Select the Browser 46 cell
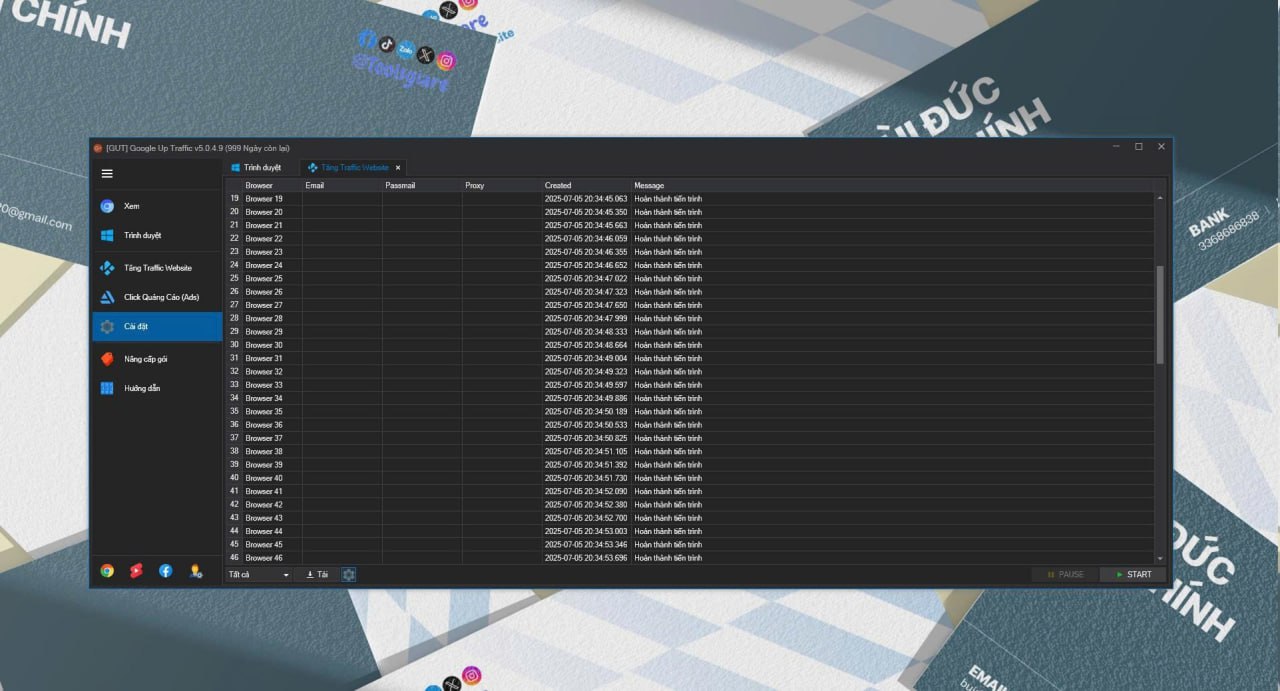 point(272,558)
